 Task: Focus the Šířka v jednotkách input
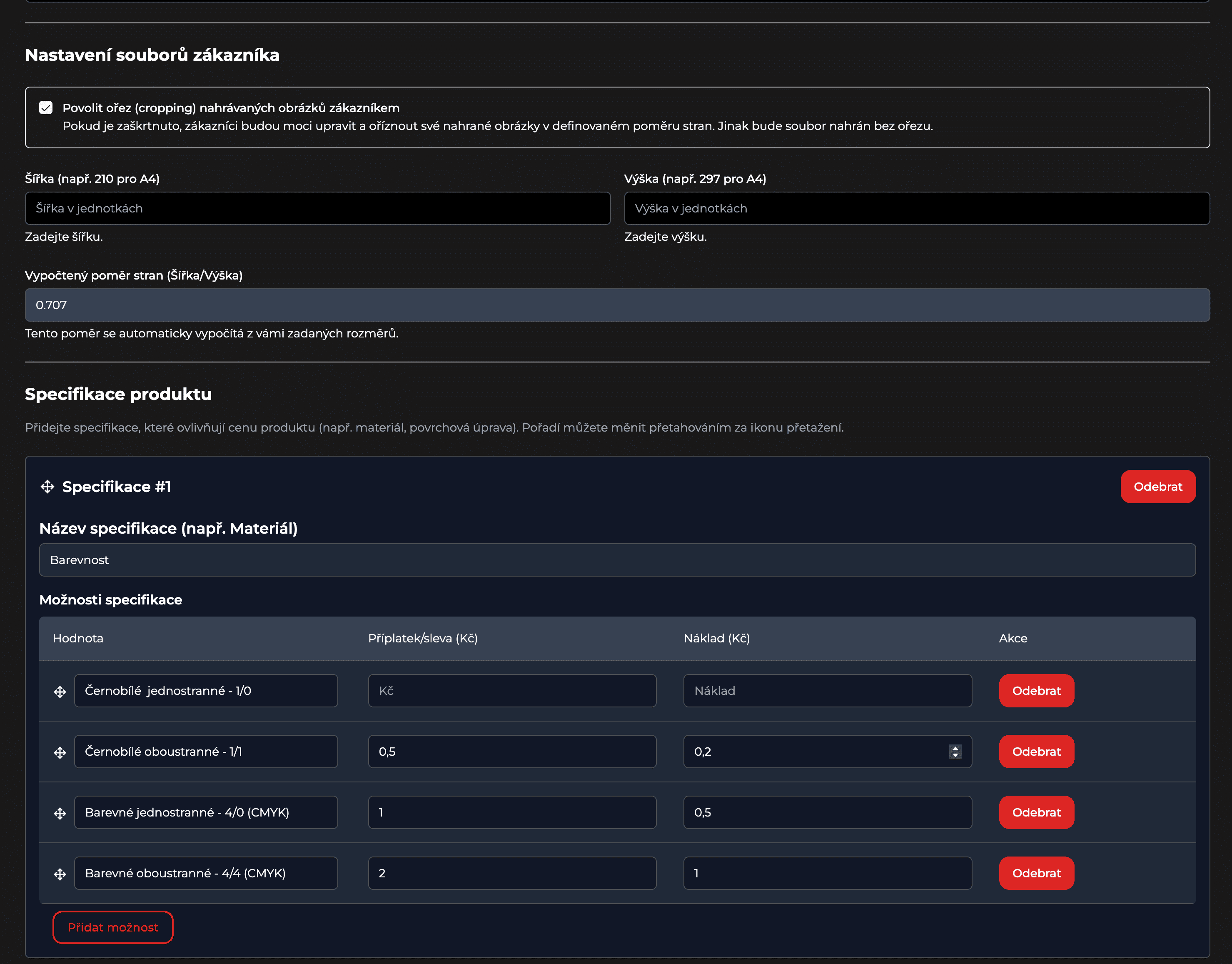click(x=317, y=208)
